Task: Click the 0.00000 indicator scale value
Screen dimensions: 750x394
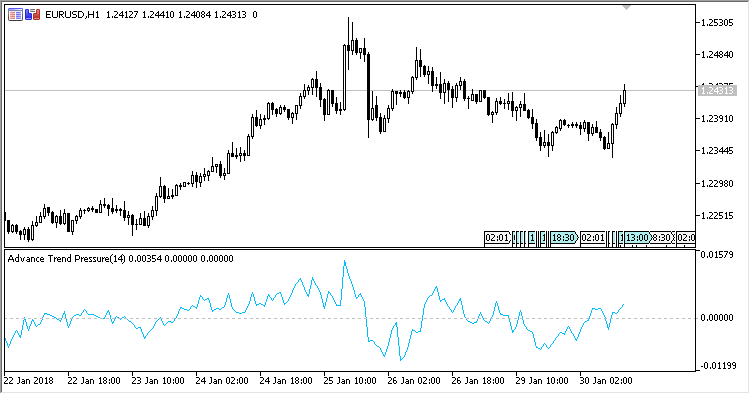Action: pyautogui.click(x=717, y=318)
